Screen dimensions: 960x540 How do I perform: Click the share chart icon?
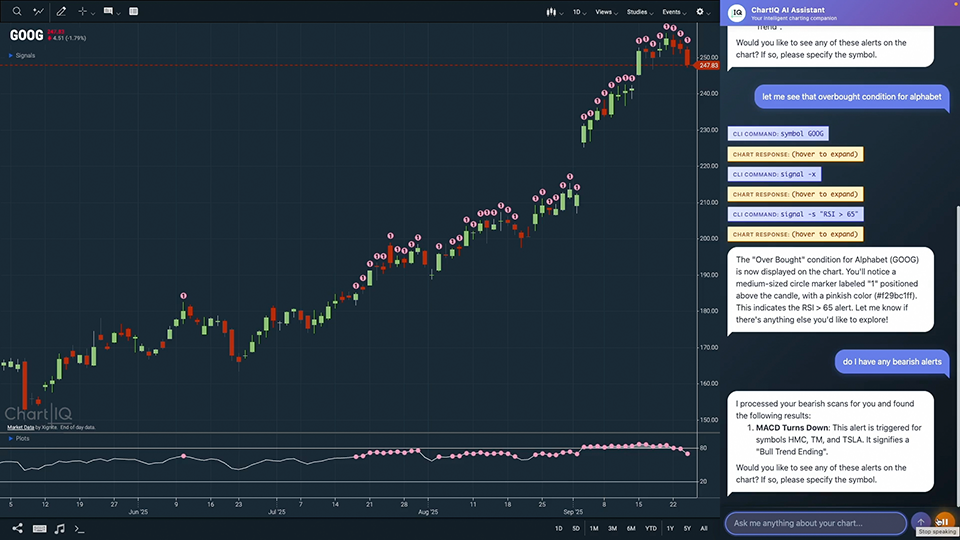coord(17,528)
